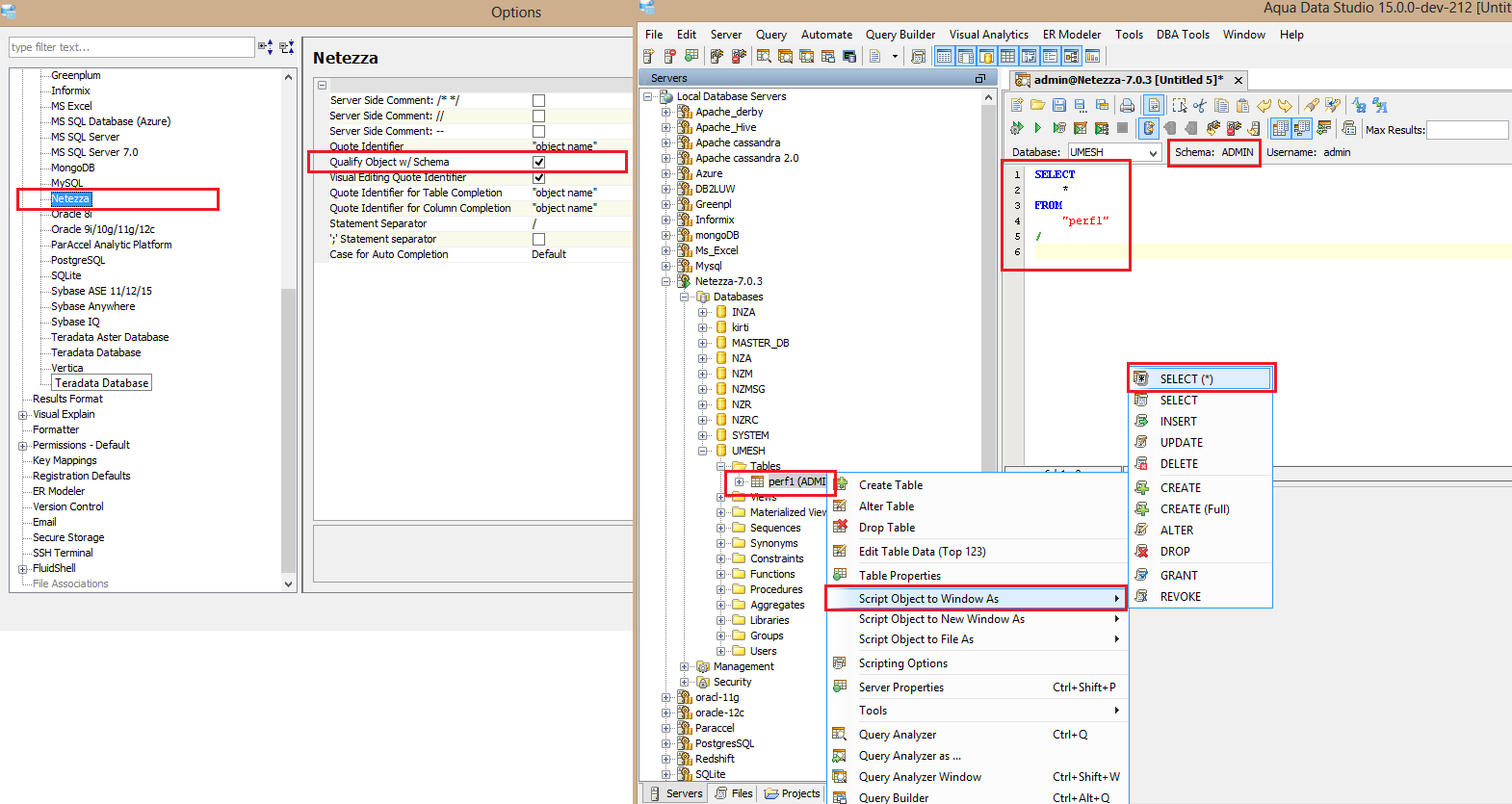1512x804 pixels.
Task: Click the restore icon on Servers panel header
Action: [980, 78]
